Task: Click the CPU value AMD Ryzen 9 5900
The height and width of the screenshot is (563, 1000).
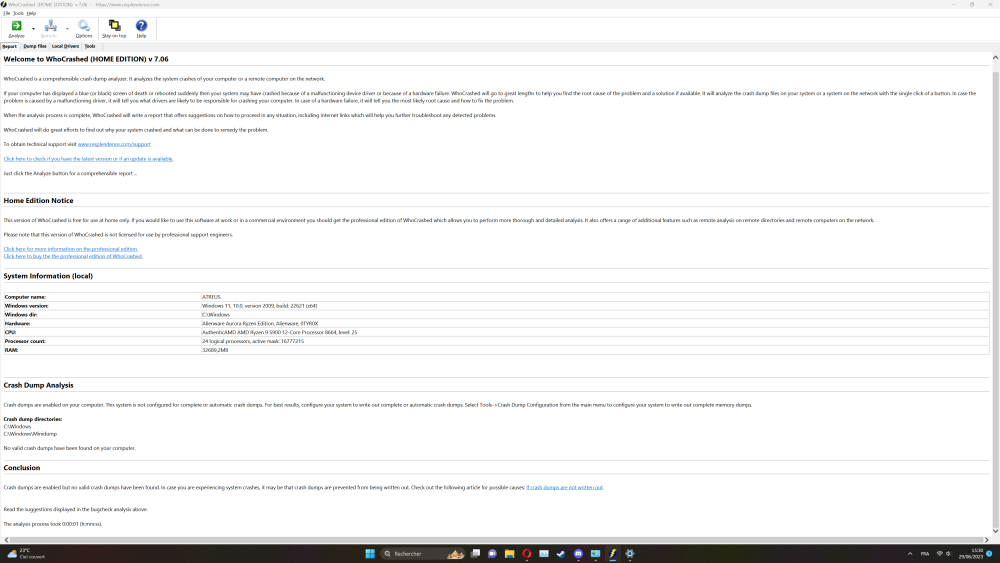Action: 279,332
